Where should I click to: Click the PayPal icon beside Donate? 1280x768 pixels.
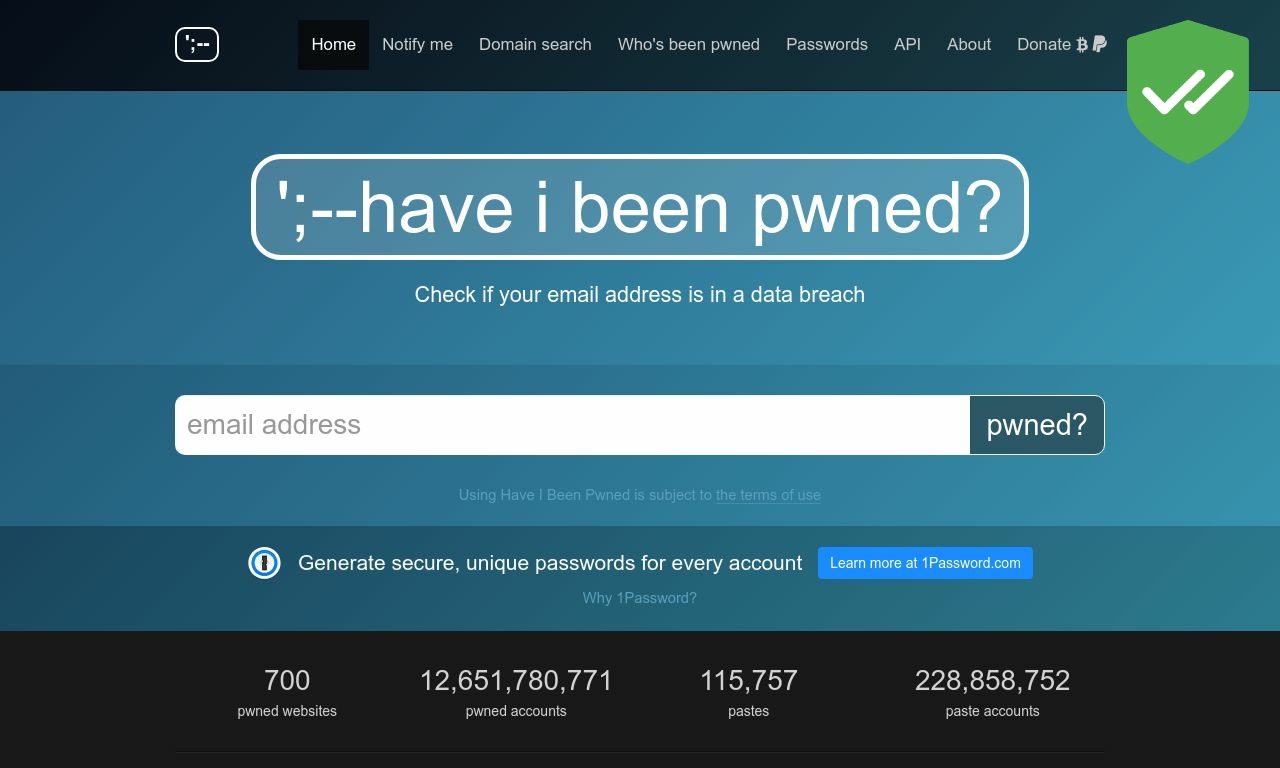click(1100, 44)
